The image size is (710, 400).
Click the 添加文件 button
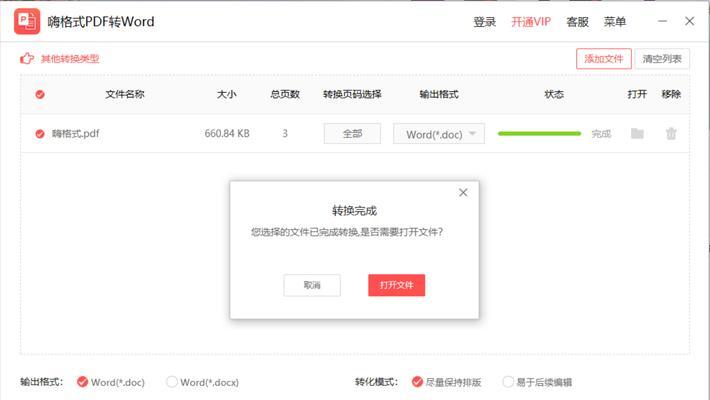pyautogui.click(x=604, y=59)
